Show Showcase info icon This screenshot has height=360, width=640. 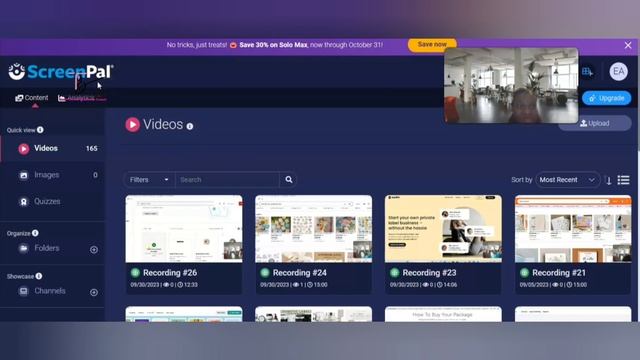(39, 276)
